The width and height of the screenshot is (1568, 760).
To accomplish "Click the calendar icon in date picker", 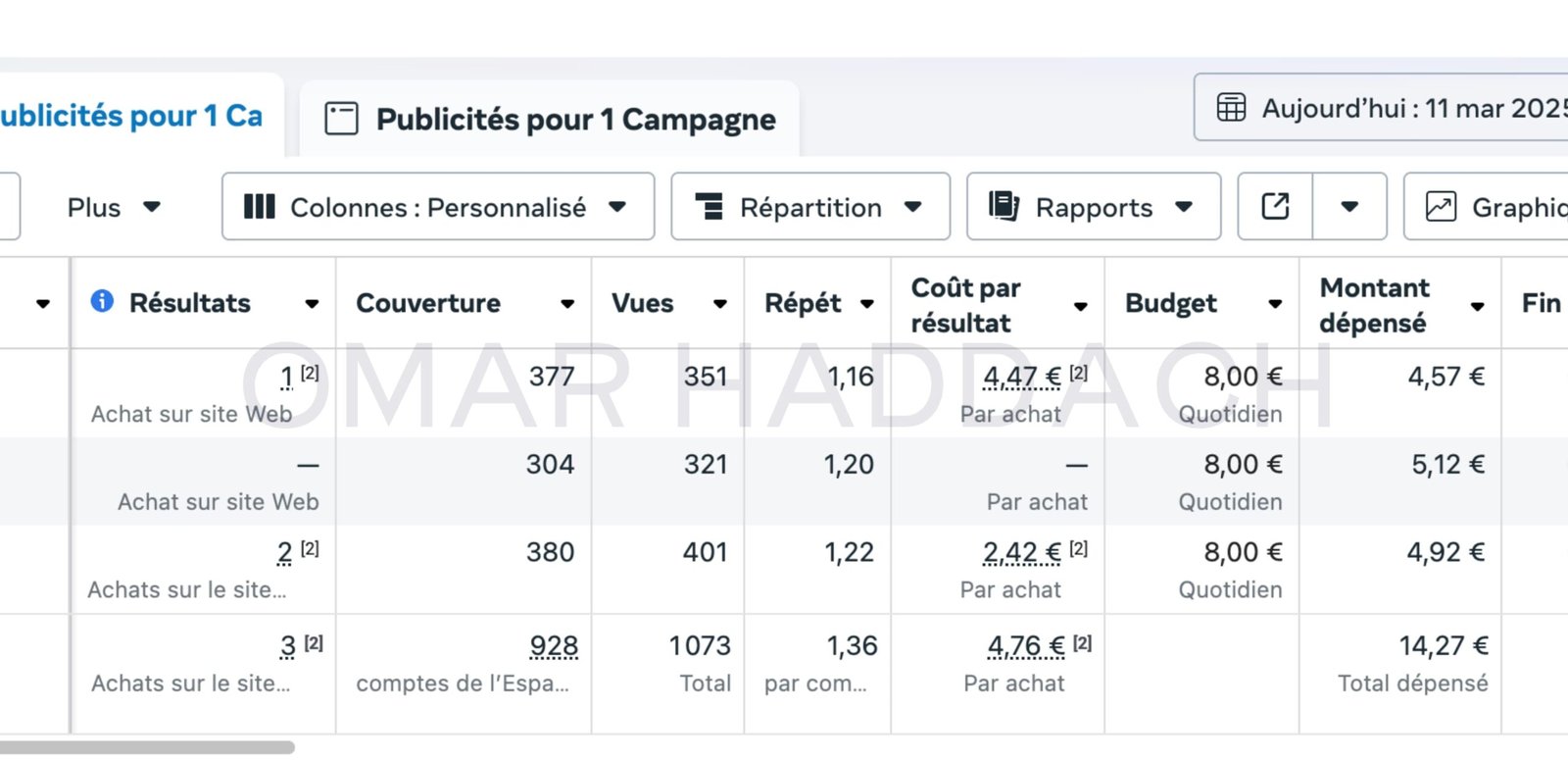I will coord(1231,107).
